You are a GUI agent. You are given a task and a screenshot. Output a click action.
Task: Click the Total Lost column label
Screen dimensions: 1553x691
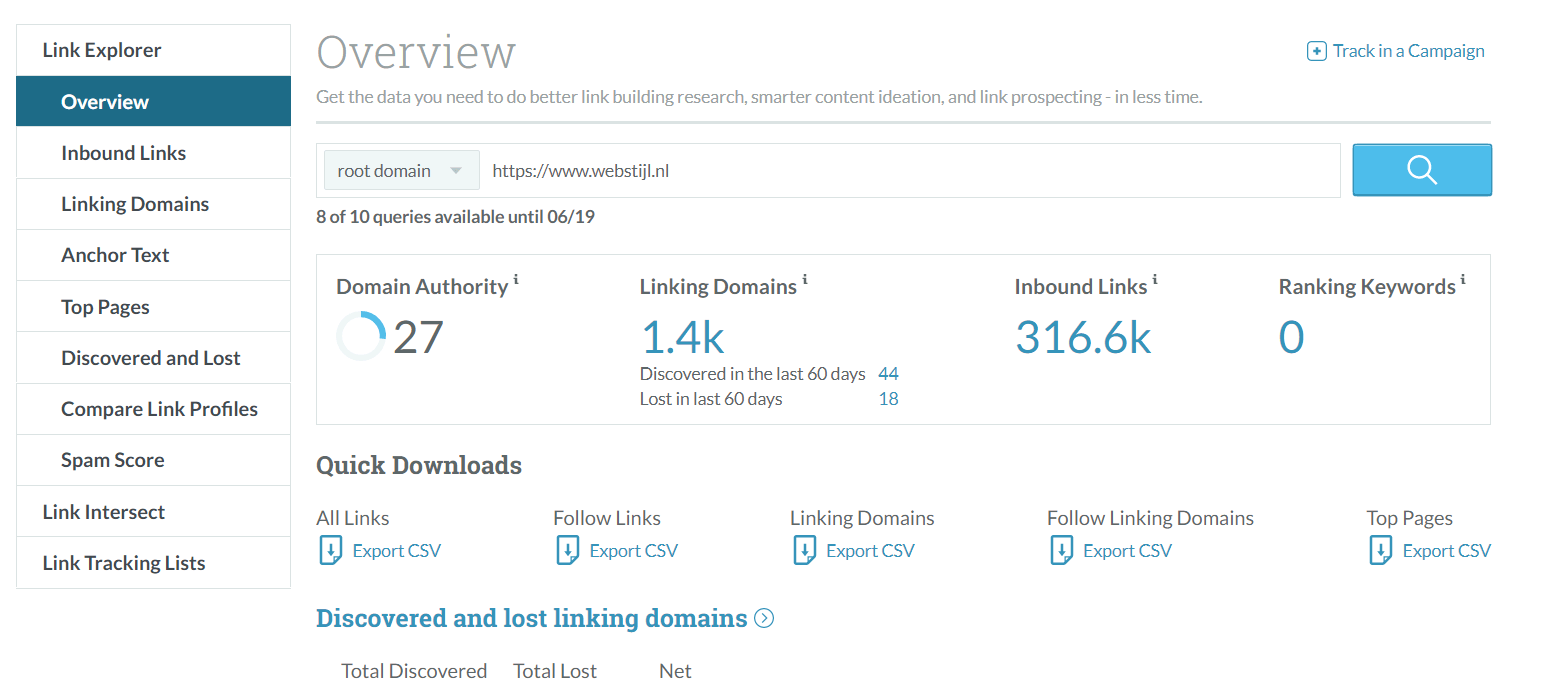[x=555, y=671]
